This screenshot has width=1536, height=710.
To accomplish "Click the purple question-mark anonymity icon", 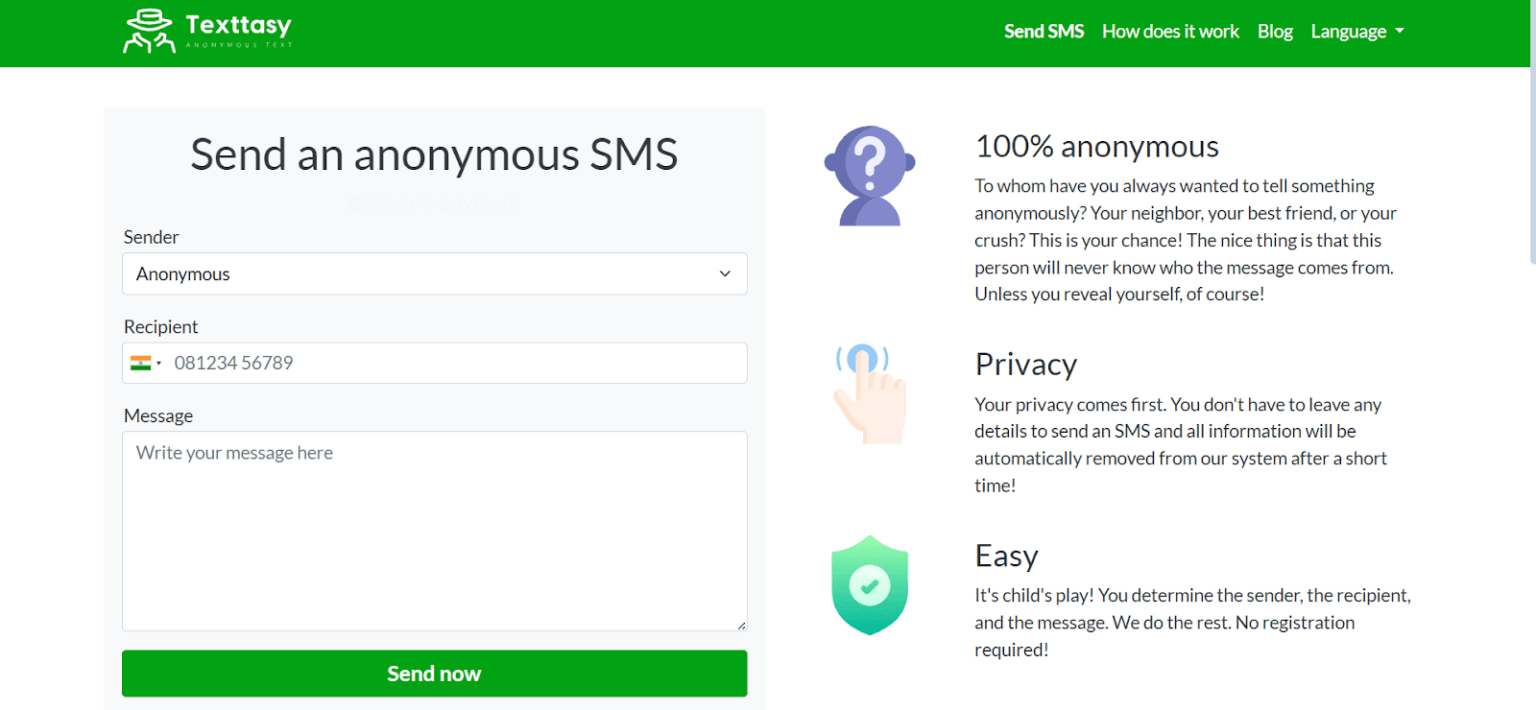I will click(x=869, y=174).
